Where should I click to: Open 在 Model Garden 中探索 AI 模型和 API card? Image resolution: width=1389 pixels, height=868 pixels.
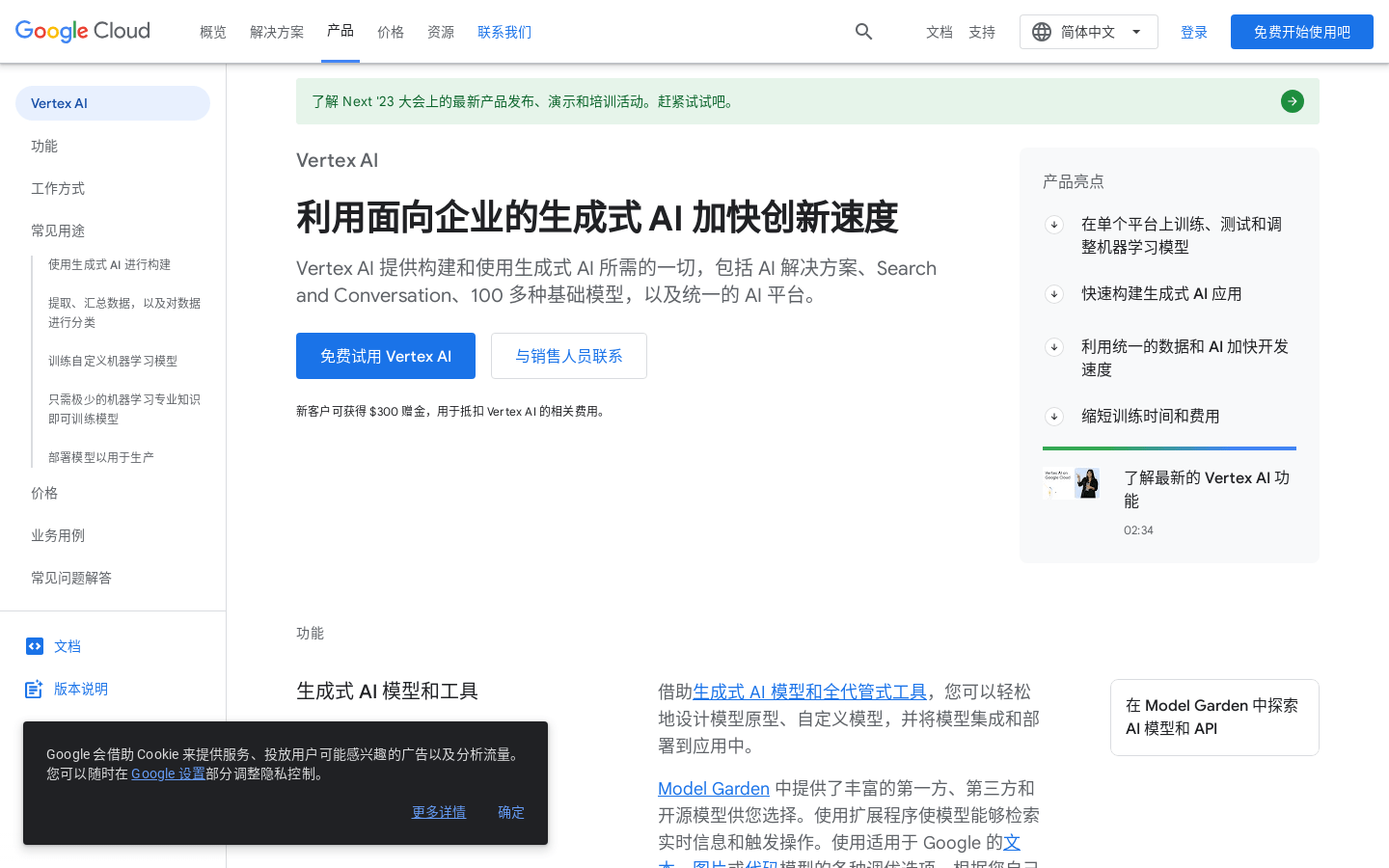pyautogui.click(x=1214, y=718)
